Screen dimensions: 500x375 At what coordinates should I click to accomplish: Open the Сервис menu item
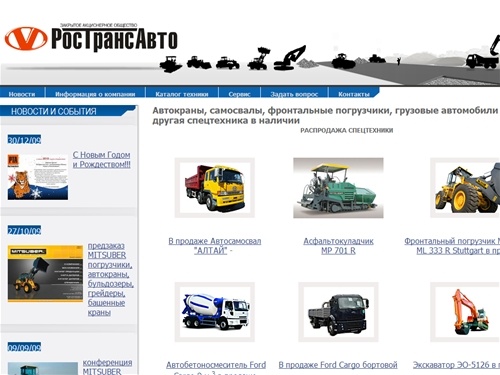click(239, 94)
